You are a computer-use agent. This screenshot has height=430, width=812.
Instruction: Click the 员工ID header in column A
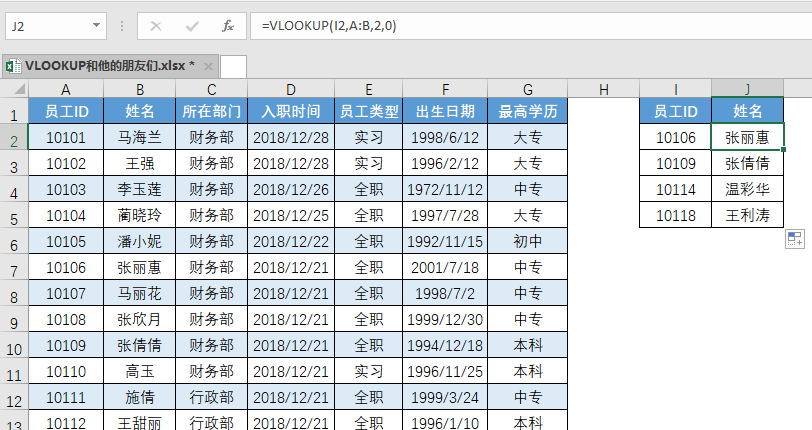(x=66, y=111)
